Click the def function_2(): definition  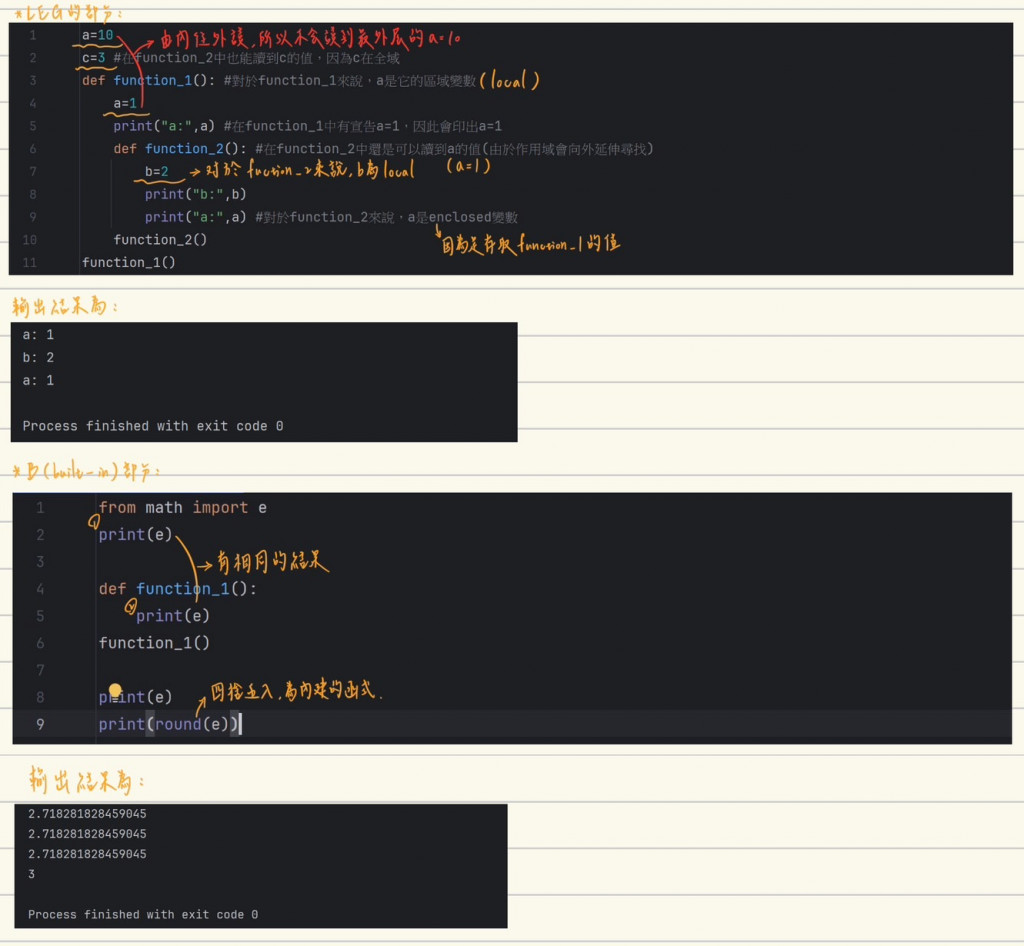tap(180, 149)
